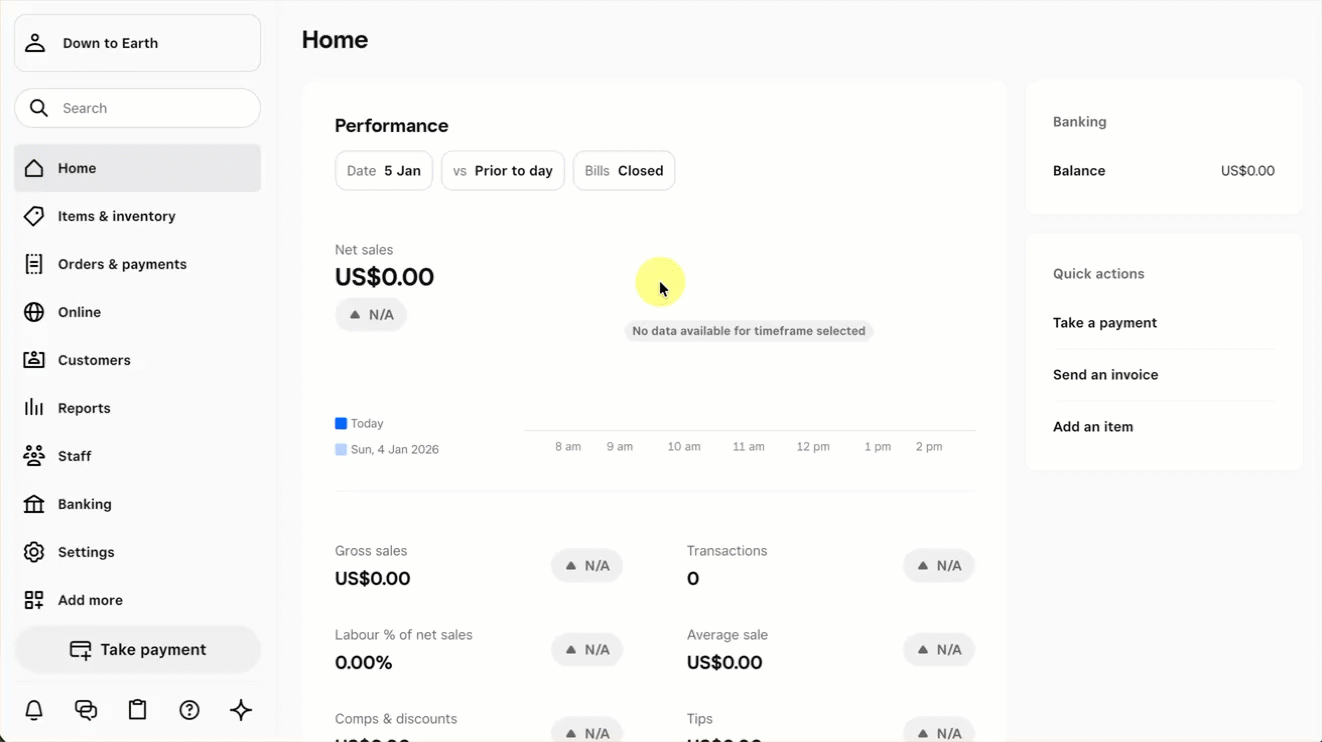Open the help question mark icon
This screenshot has width=1322, height=742.
click(189, 710)
